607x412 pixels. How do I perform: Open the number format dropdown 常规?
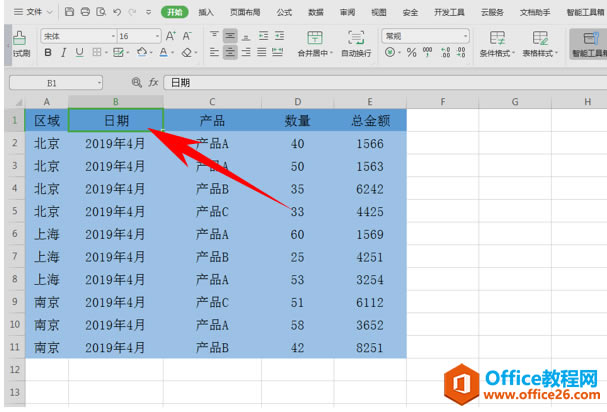tap(465, 36)
